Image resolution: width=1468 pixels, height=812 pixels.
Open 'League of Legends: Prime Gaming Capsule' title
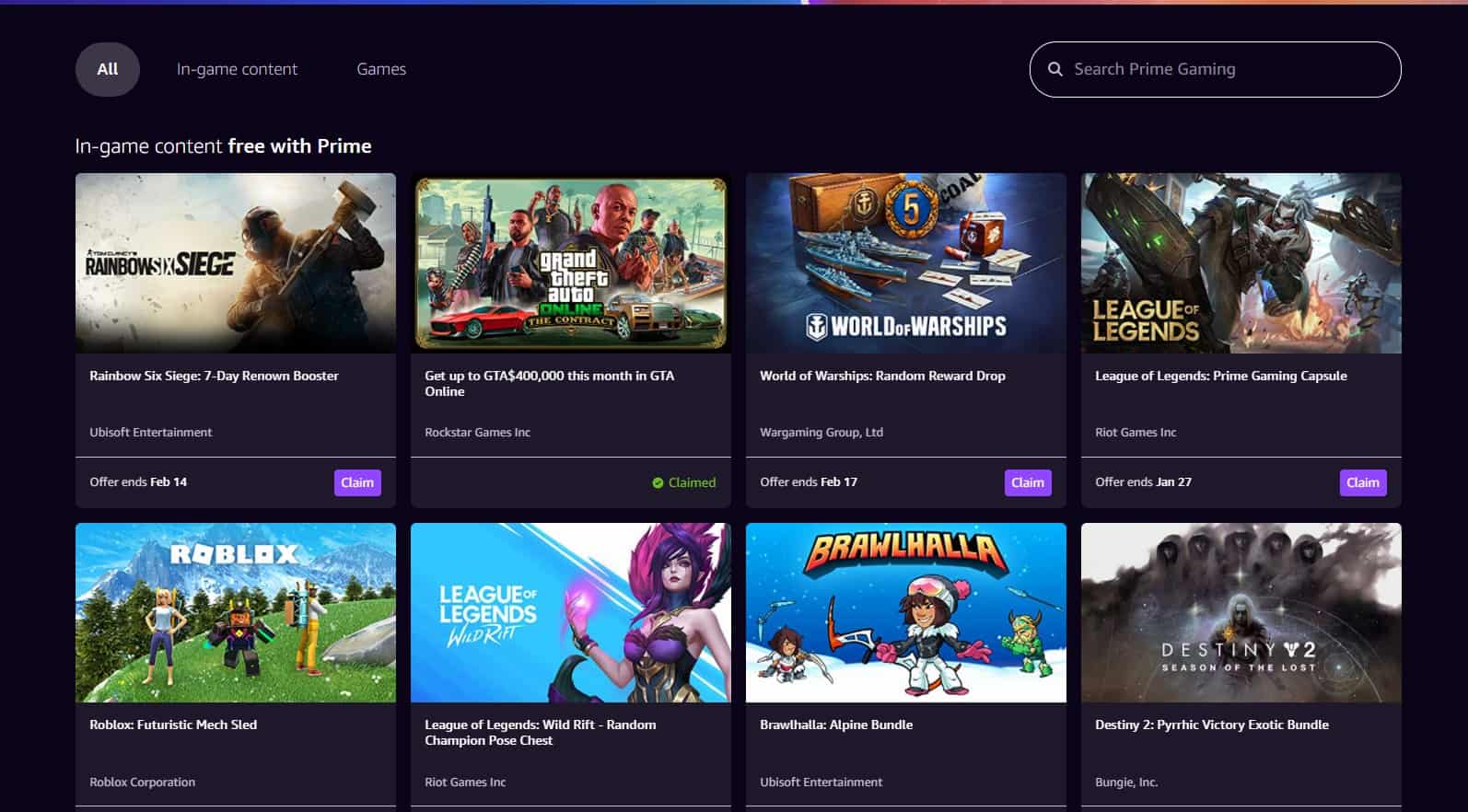pyautogui.click(x=1220, y=376)
